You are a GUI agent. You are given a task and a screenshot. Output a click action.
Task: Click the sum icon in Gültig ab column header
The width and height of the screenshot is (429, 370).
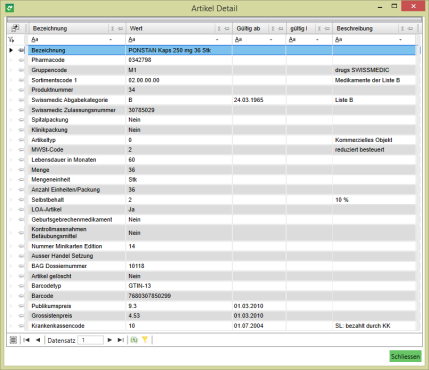273,29
